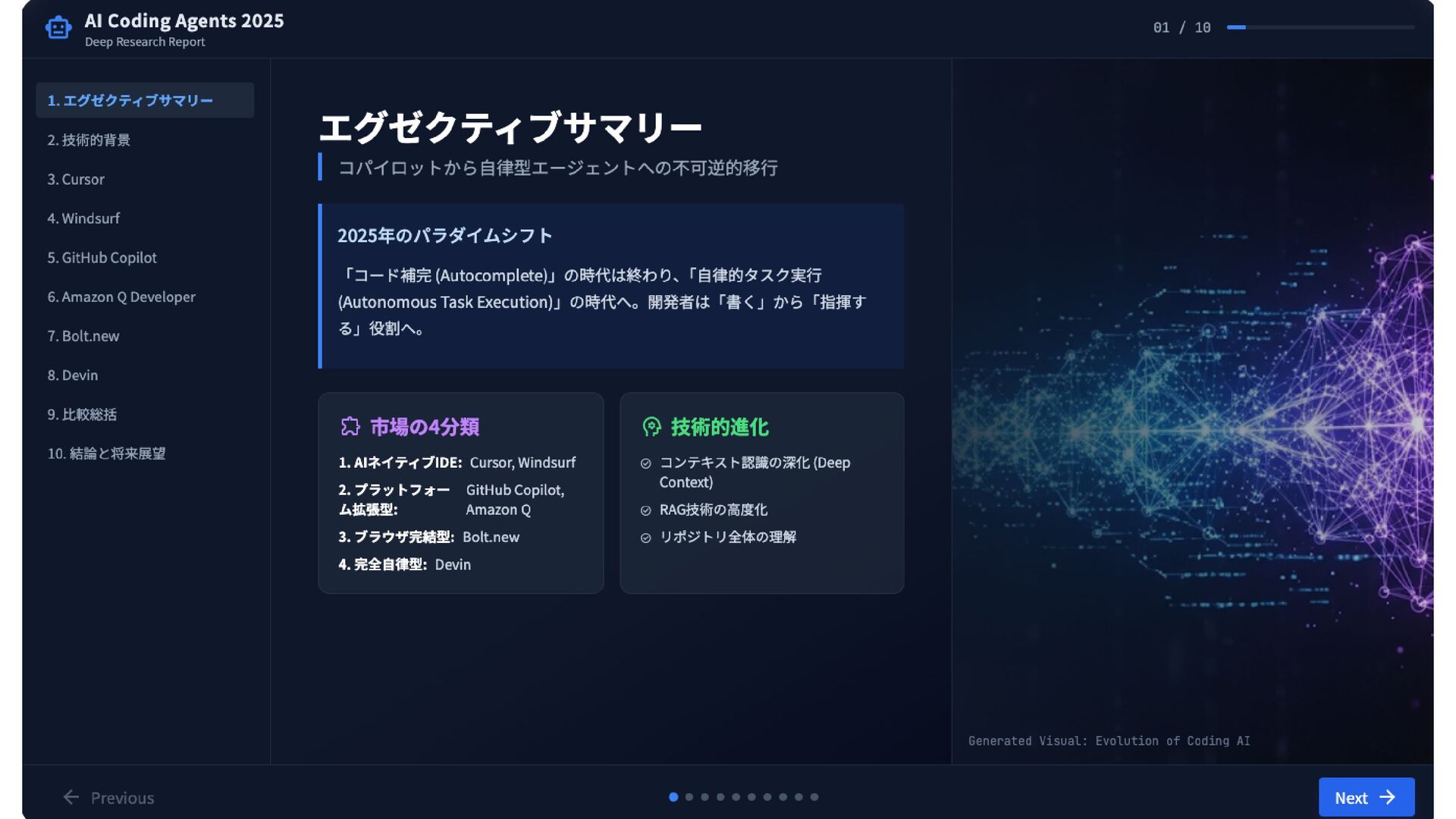The height and width of the screenshot is (819, 1456).
Task: Click the head icon beside 技術的進化
Action: [651, 427]
